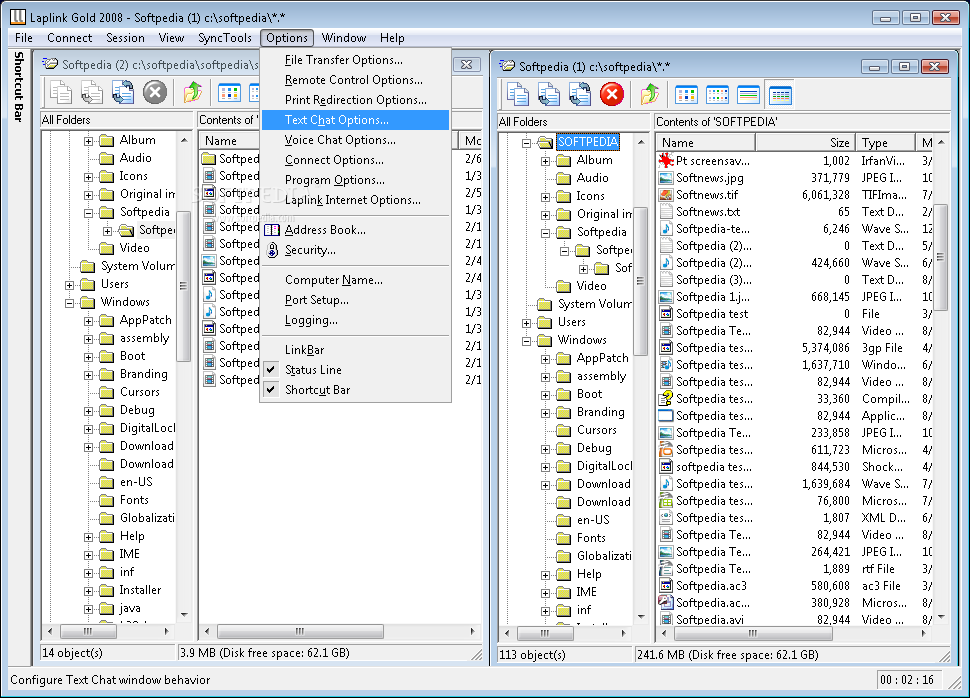Click the Softpedia.avi file icon
Screen dimensions: 970x698
tap(666, 619)
